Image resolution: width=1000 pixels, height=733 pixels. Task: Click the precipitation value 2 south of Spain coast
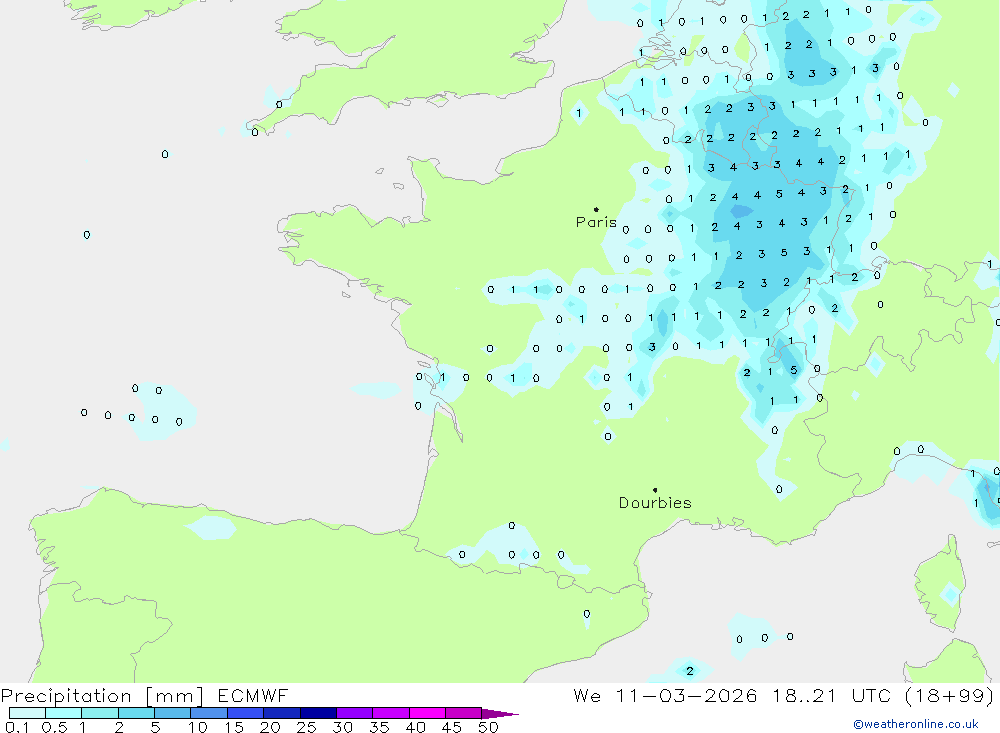coord(689,671)
